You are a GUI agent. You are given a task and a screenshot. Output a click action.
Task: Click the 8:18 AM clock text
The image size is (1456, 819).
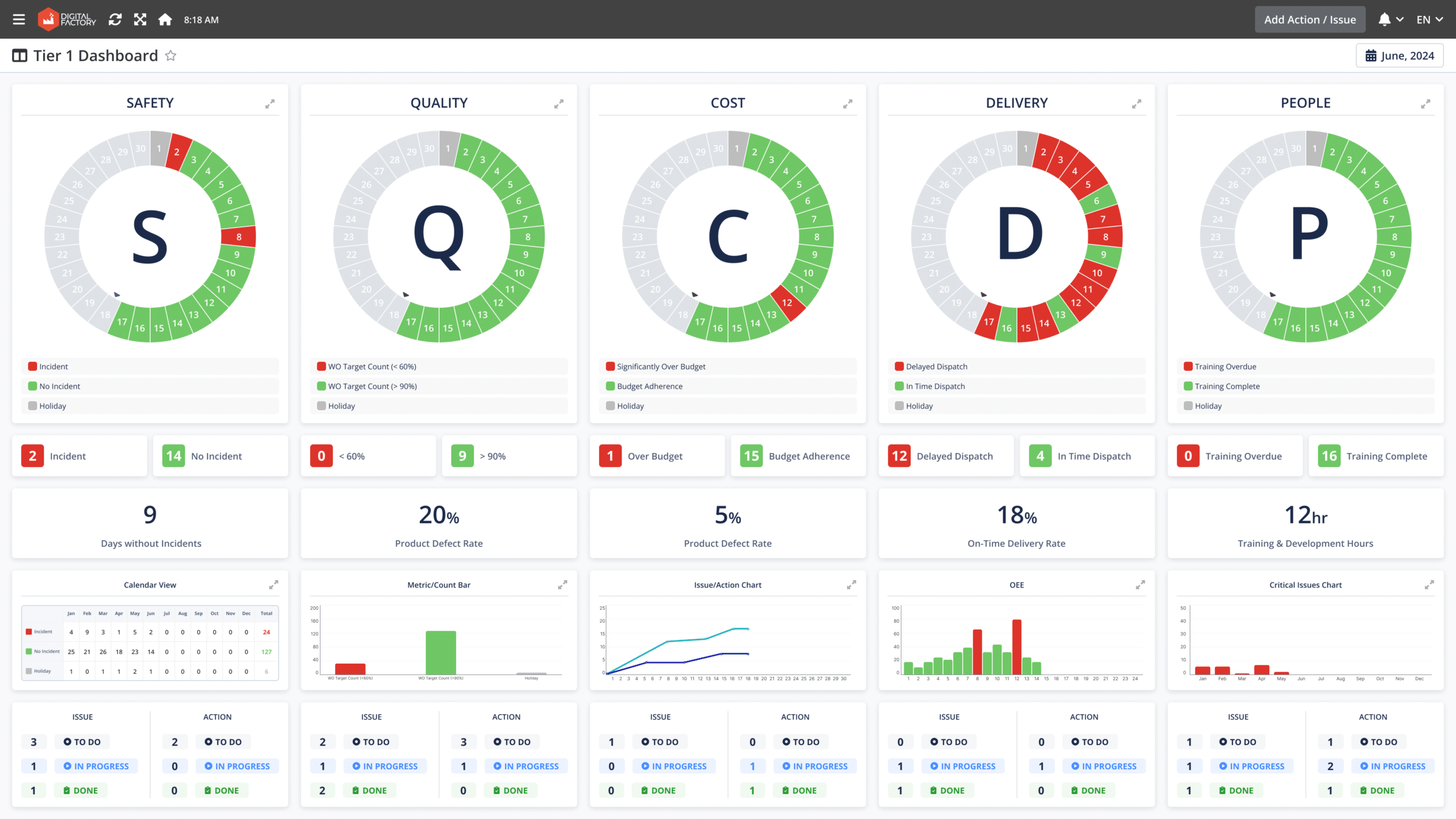coord(201,20)
